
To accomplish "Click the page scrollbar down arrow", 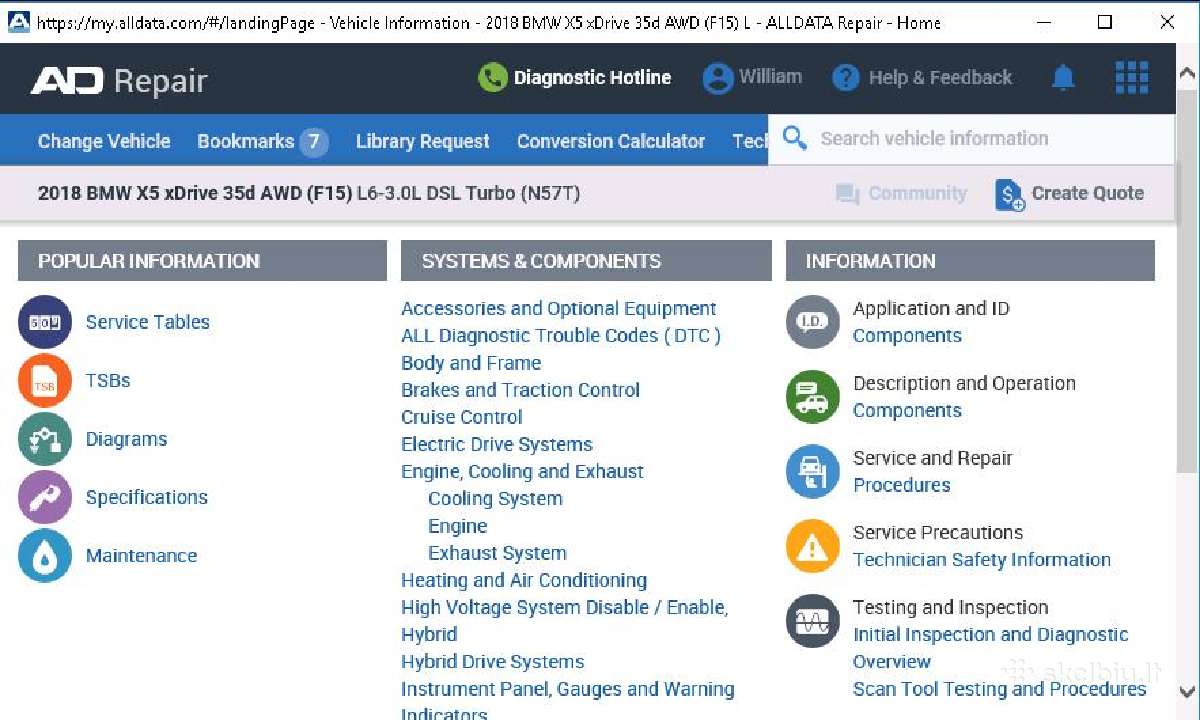I will [1187, 693].
